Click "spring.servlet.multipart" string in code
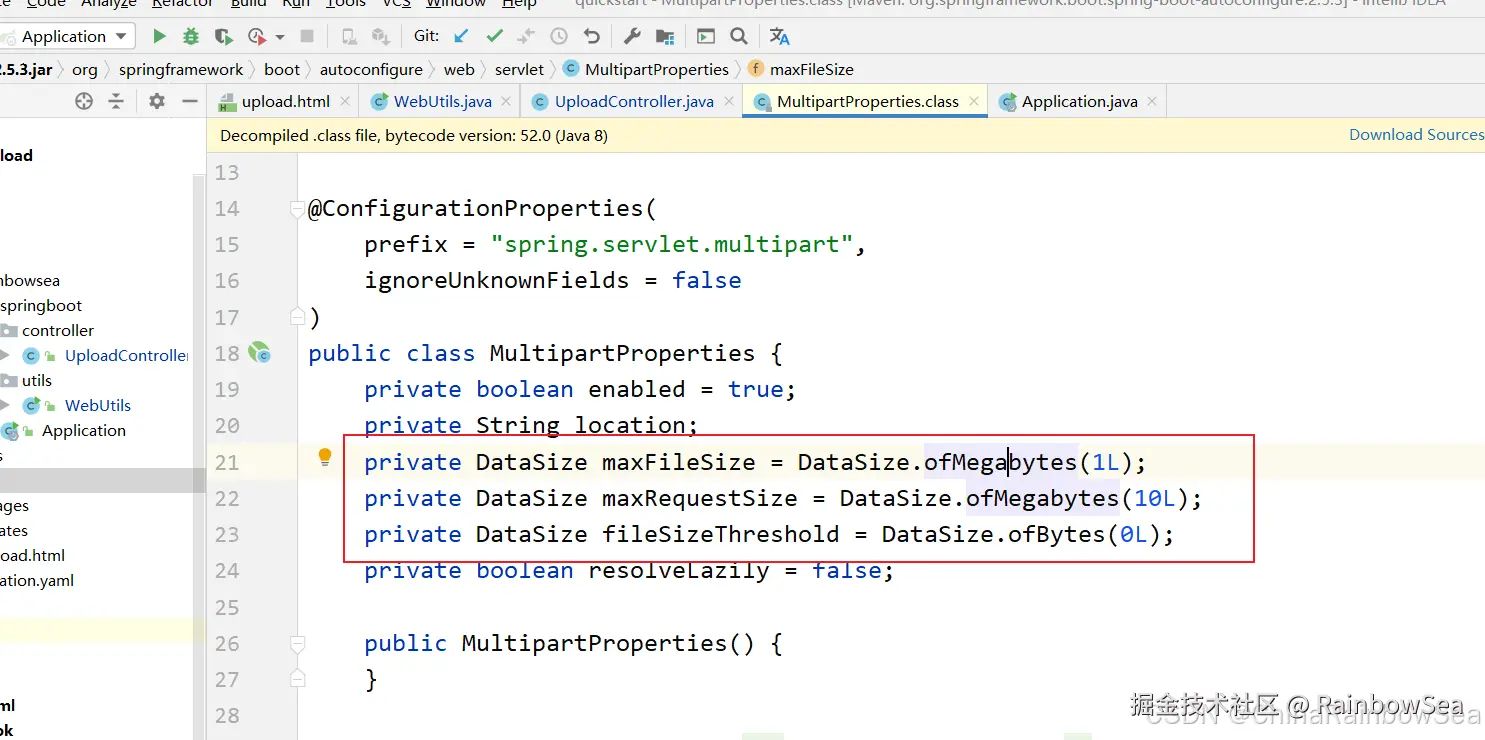The width and height of the screenshot is (1485, 740). coord(674,244)
